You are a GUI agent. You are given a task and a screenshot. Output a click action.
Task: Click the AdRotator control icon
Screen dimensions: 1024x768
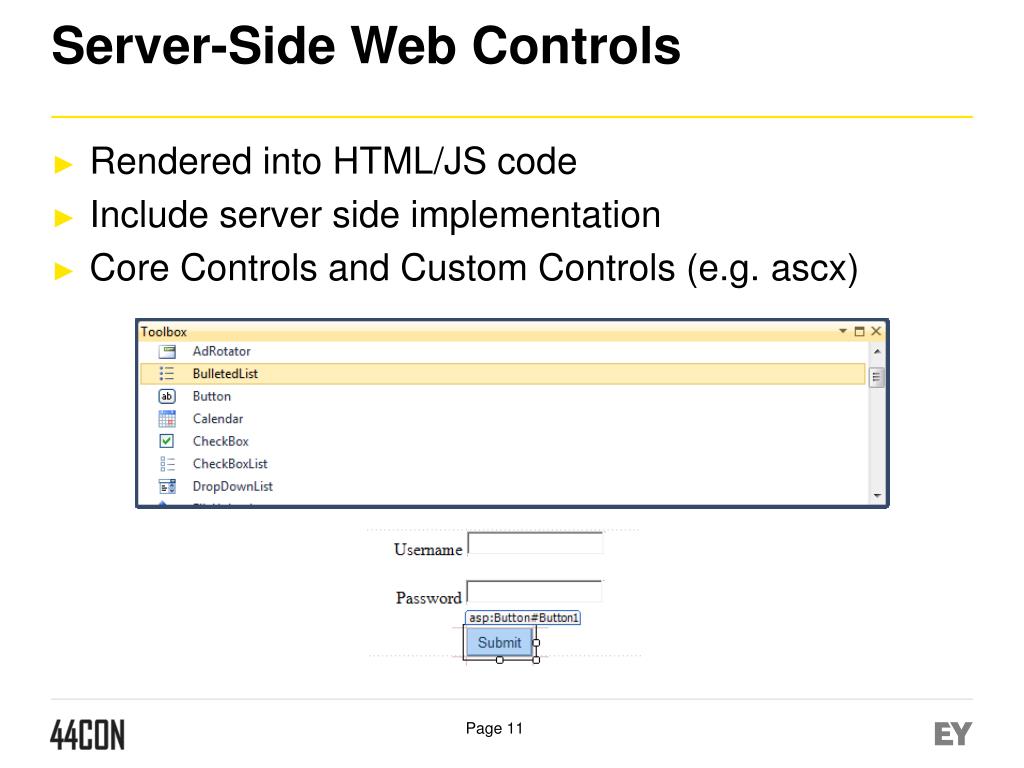coord(167,352)
